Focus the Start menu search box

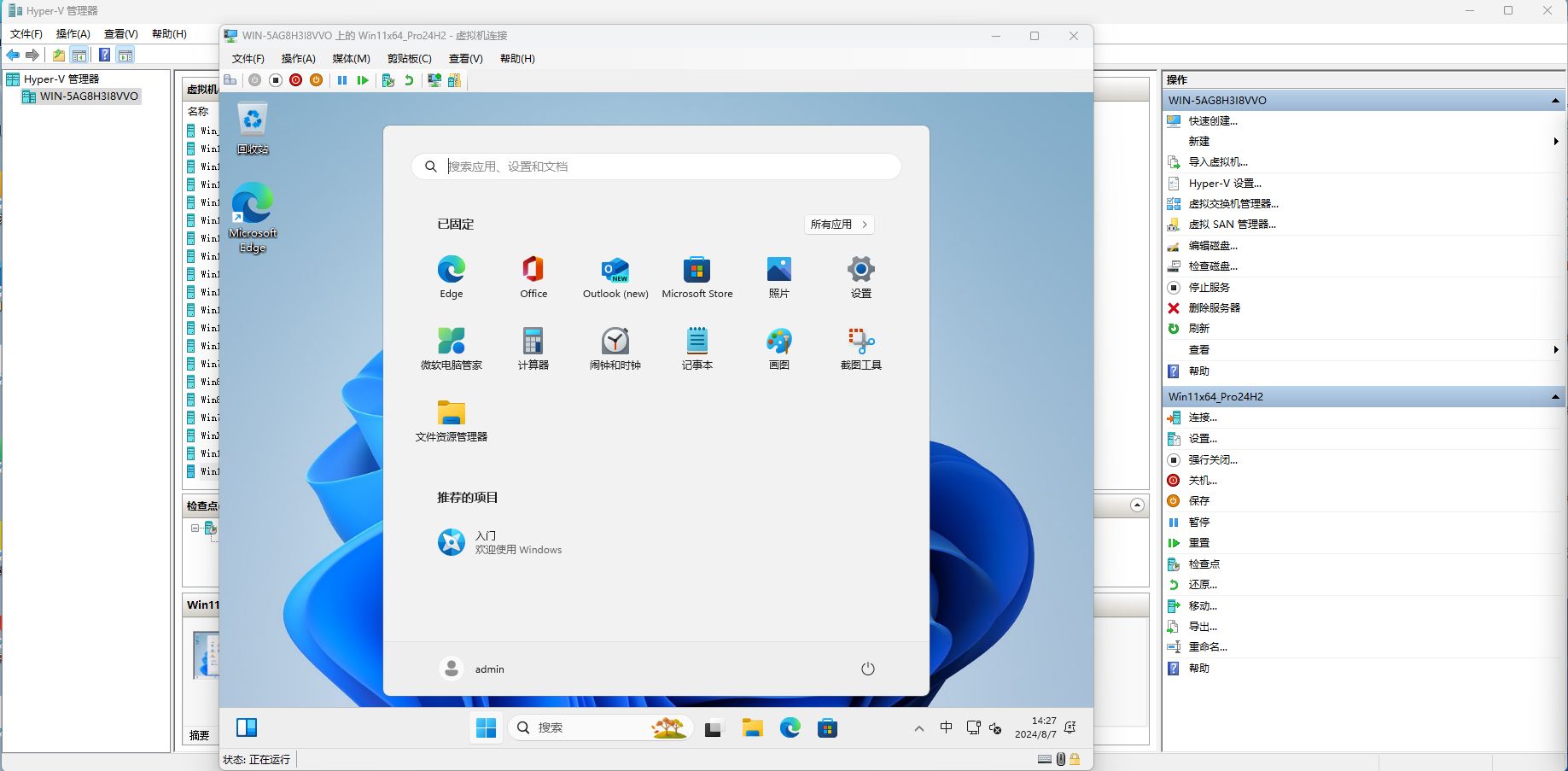[656, 166]
